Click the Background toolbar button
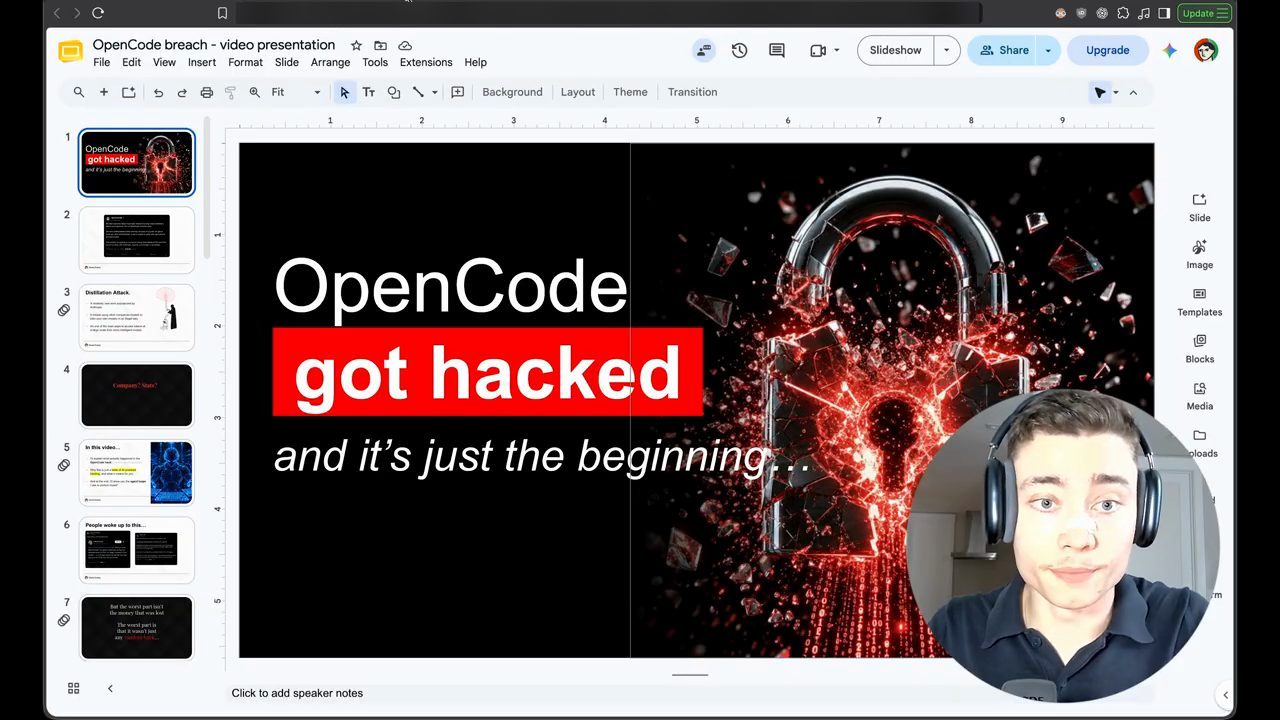Screen dimensions: 1280x720 [x=512, y=92]
